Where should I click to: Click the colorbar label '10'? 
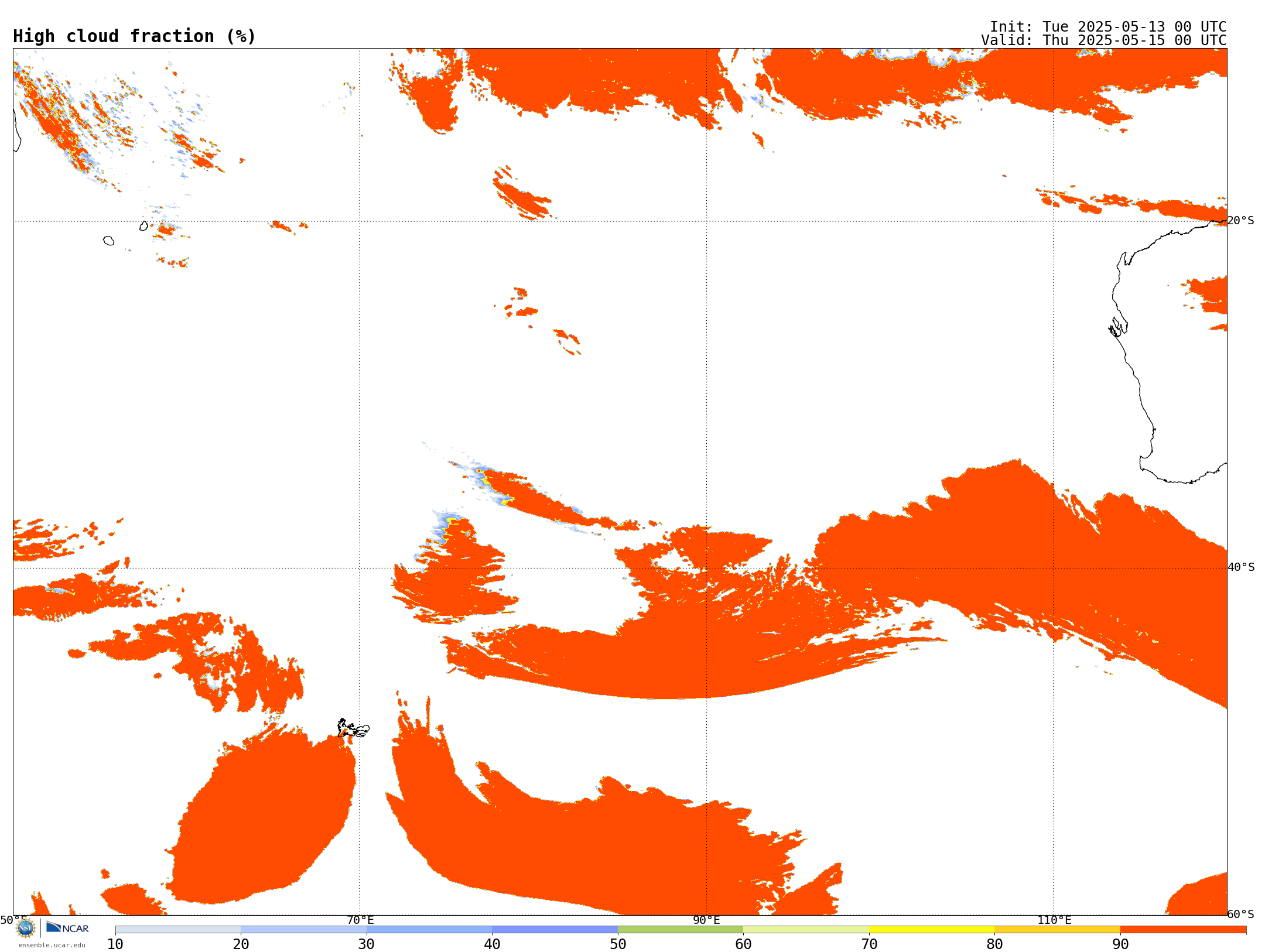[x=115, y=944]
